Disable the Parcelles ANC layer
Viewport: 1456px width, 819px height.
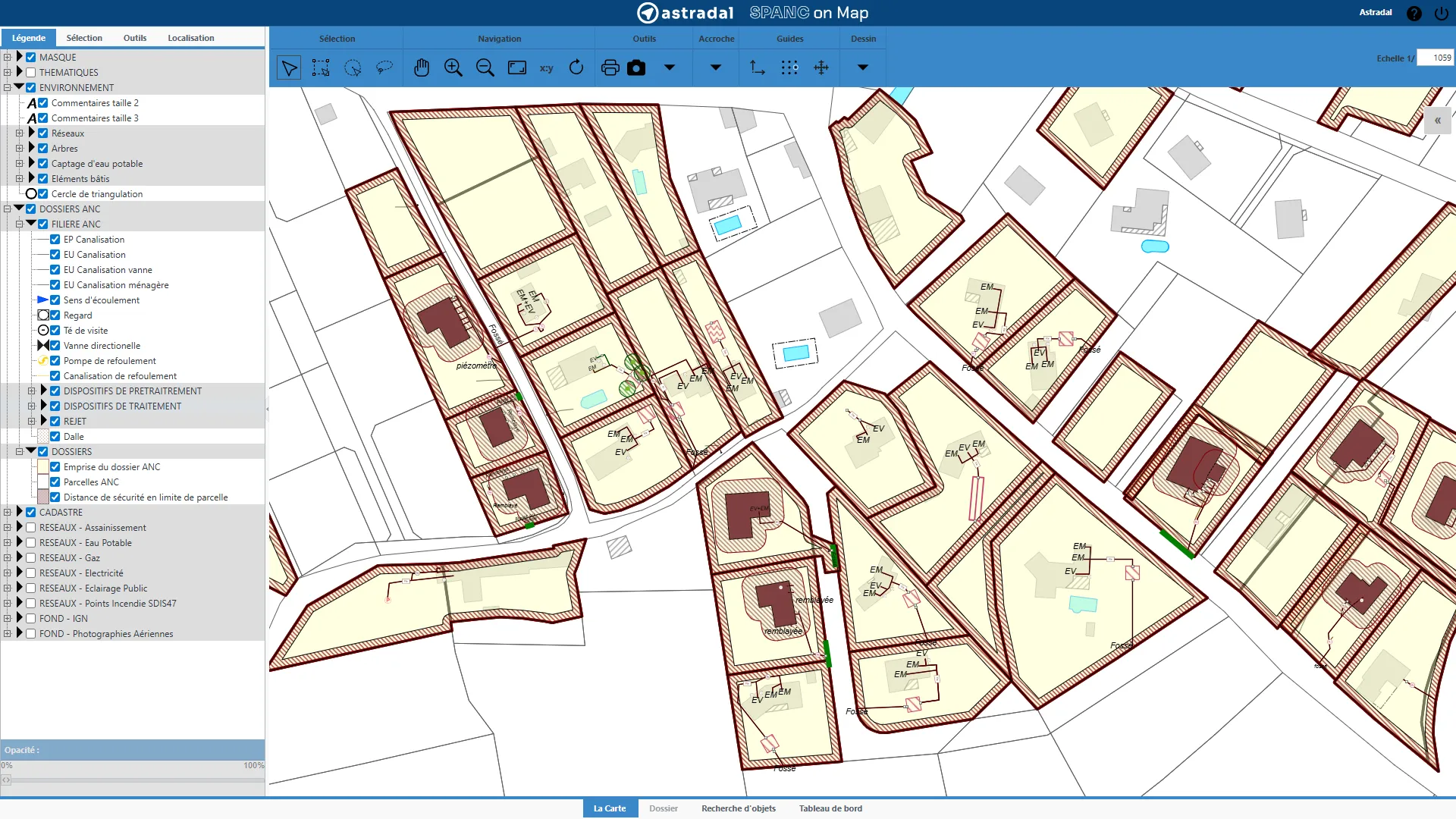click(55, 482)
